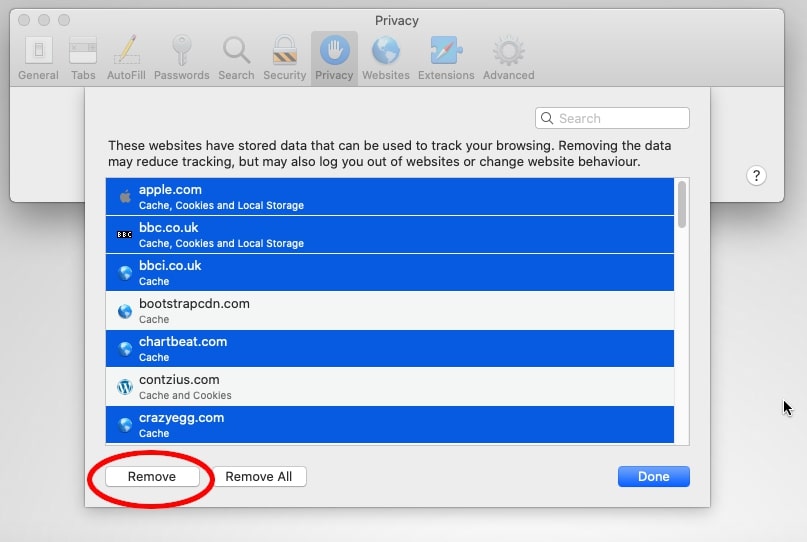Select the bootstrapcdn.com row
The height and width of the screenshot is (542, 807).
(x=390, y=311)
